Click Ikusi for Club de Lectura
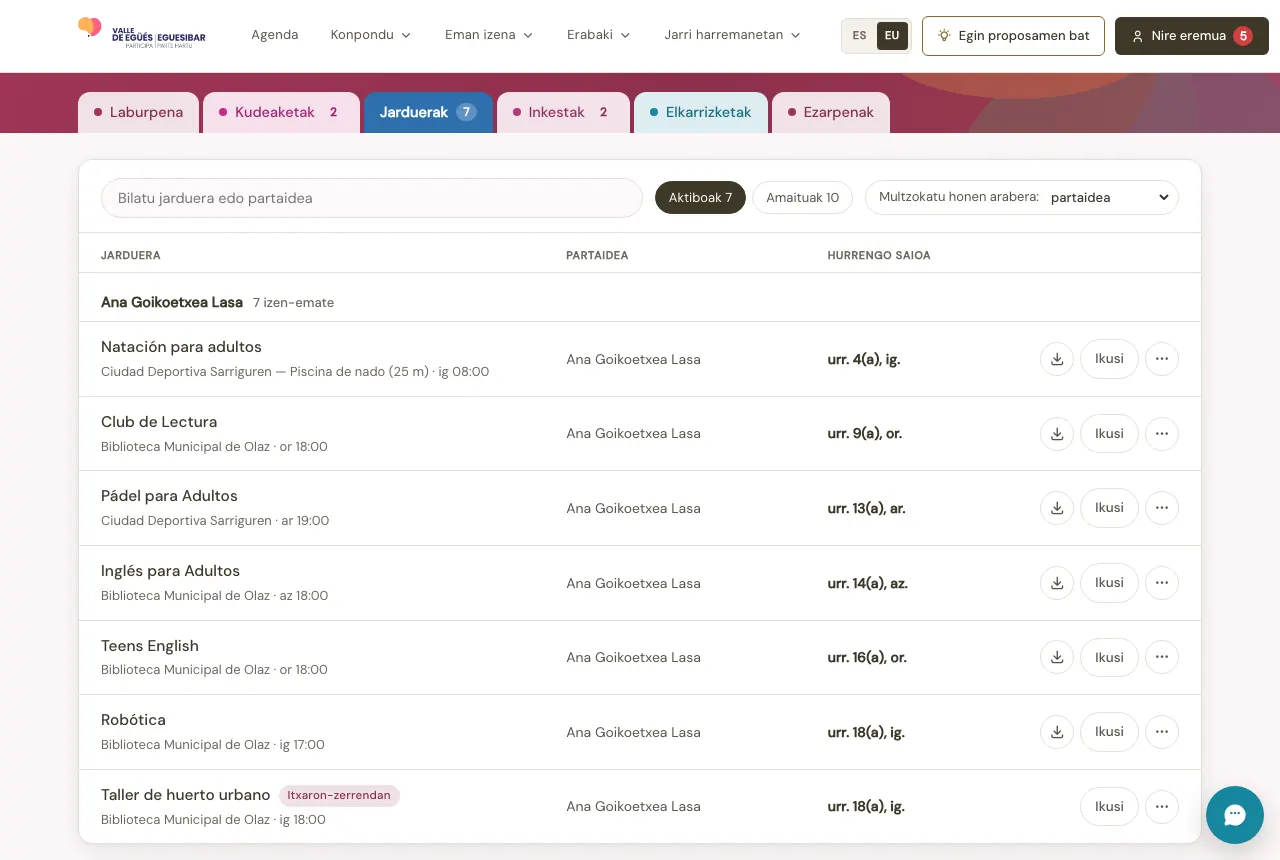 point(1109,434)
